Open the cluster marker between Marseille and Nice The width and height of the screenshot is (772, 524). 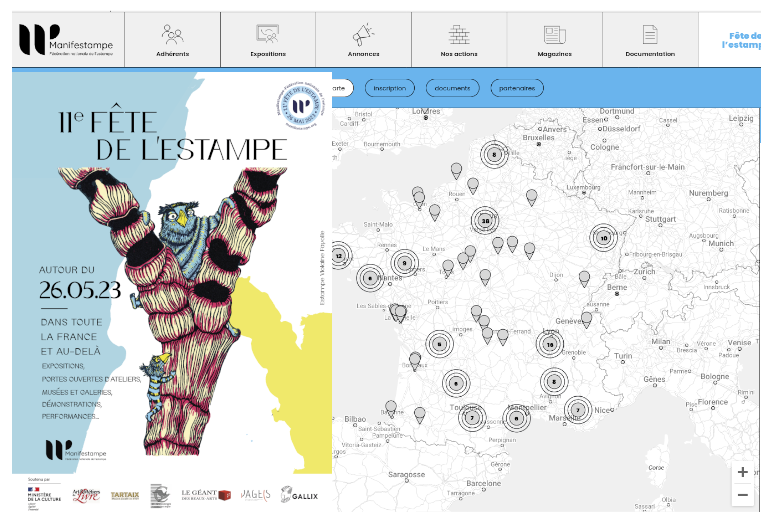point(578,410)
